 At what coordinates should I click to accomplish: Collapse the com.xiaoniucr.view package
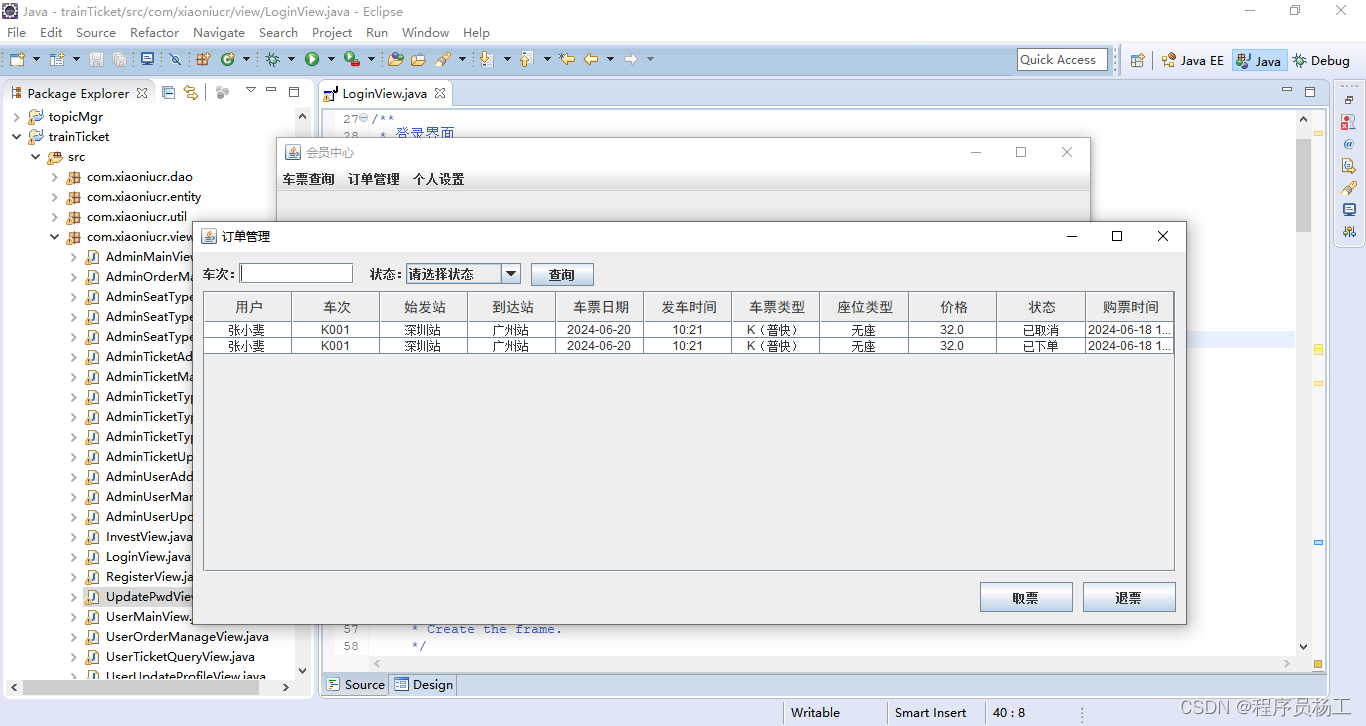tap(55, 237)
